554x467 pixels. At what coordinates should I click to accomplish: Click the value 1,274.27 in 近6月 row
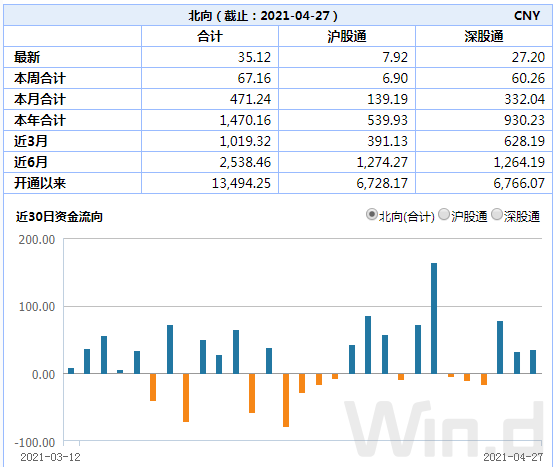click(382, 162)
